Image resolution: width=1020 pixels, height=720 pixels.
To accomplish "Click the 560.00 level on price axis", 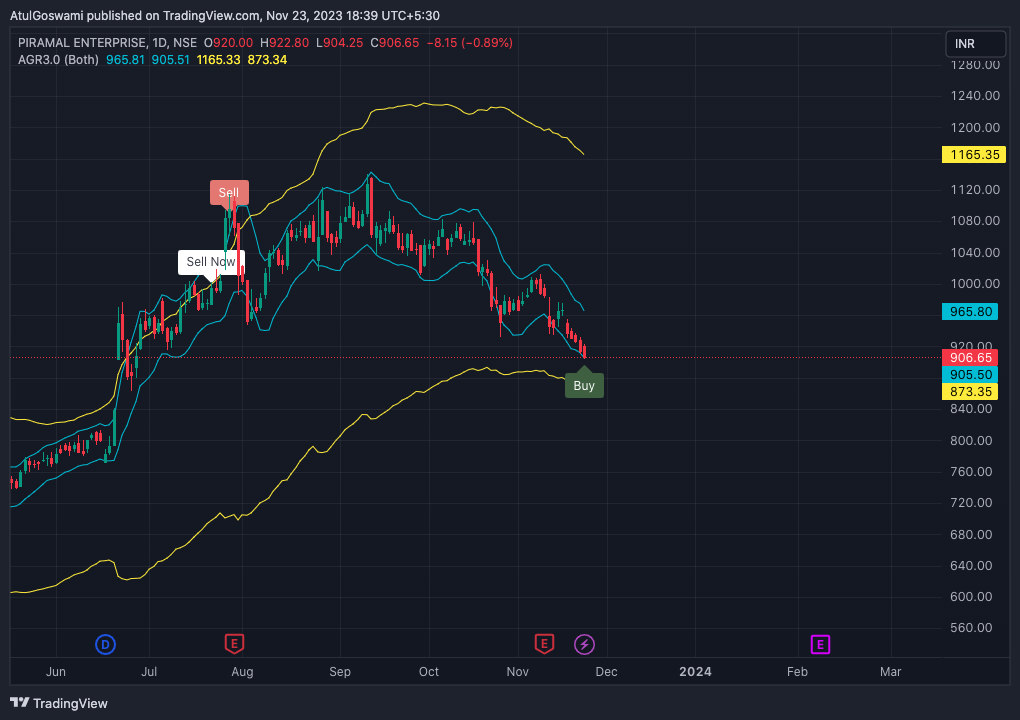I will tap(971, 628).
